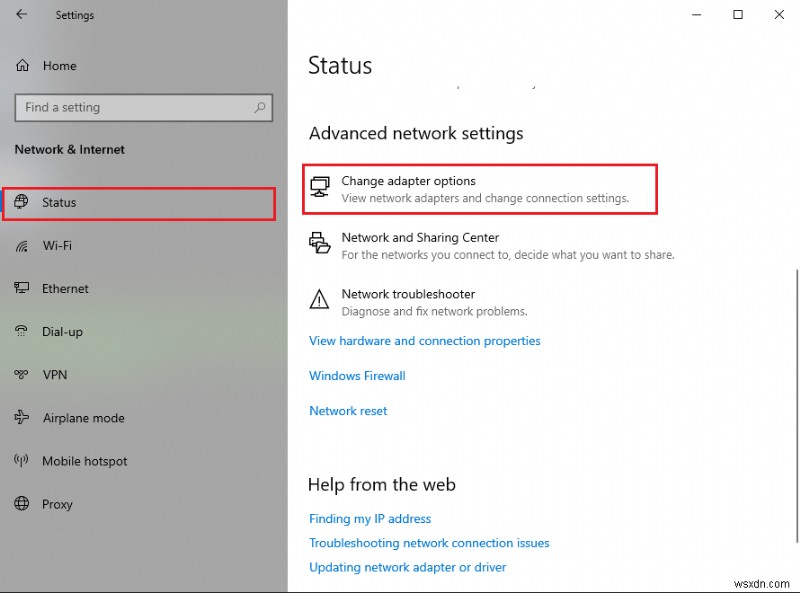800x593 pixels.
Task: Open Settings Home via house icon
Action: coord(21,65)
